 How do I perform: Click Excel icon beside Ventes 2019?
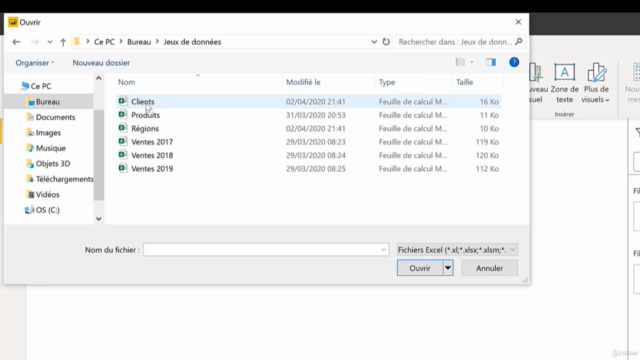tap(123, 168)
